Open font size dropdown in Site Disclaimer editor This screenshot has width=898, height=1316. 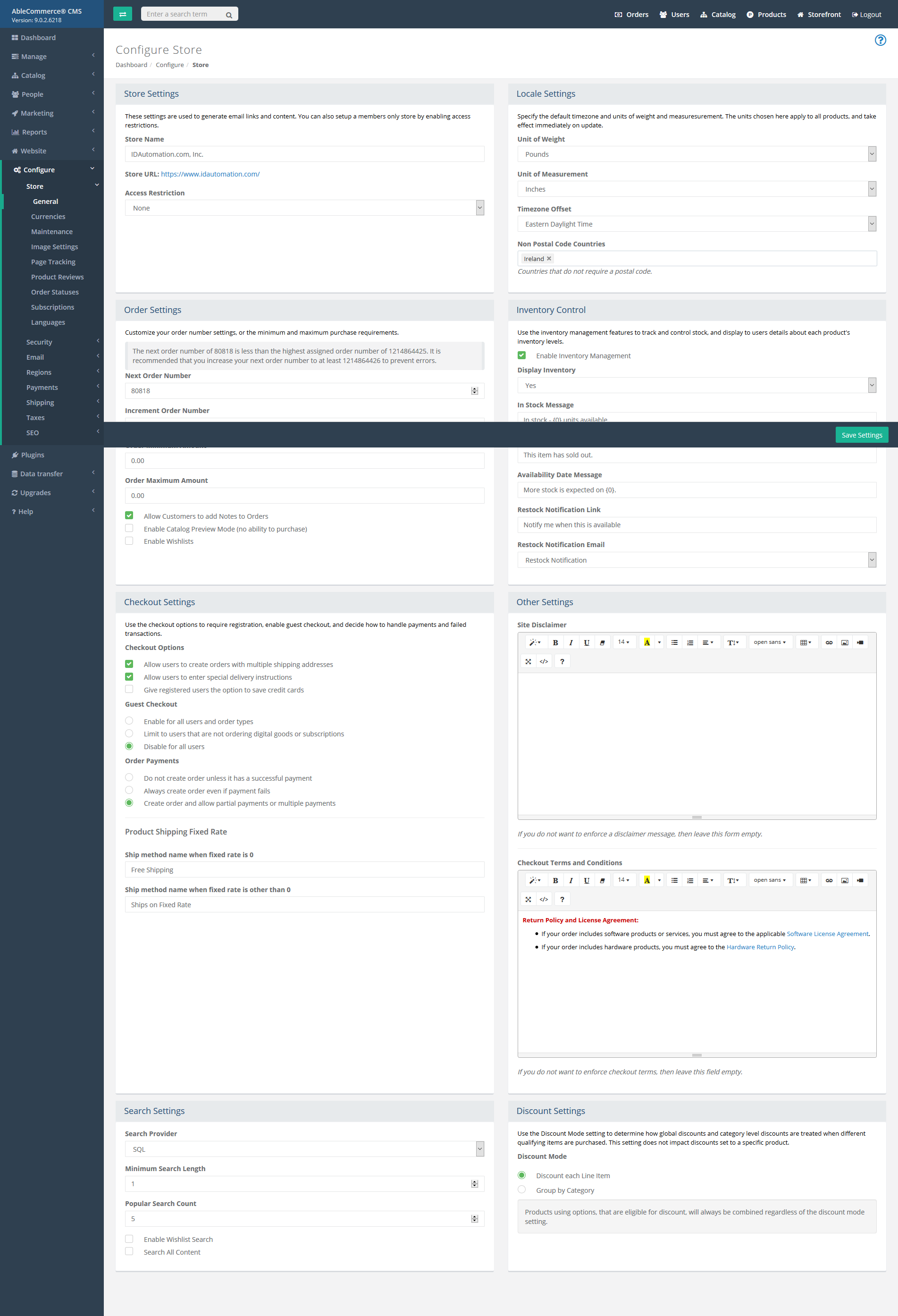click(x=624, y=642)
